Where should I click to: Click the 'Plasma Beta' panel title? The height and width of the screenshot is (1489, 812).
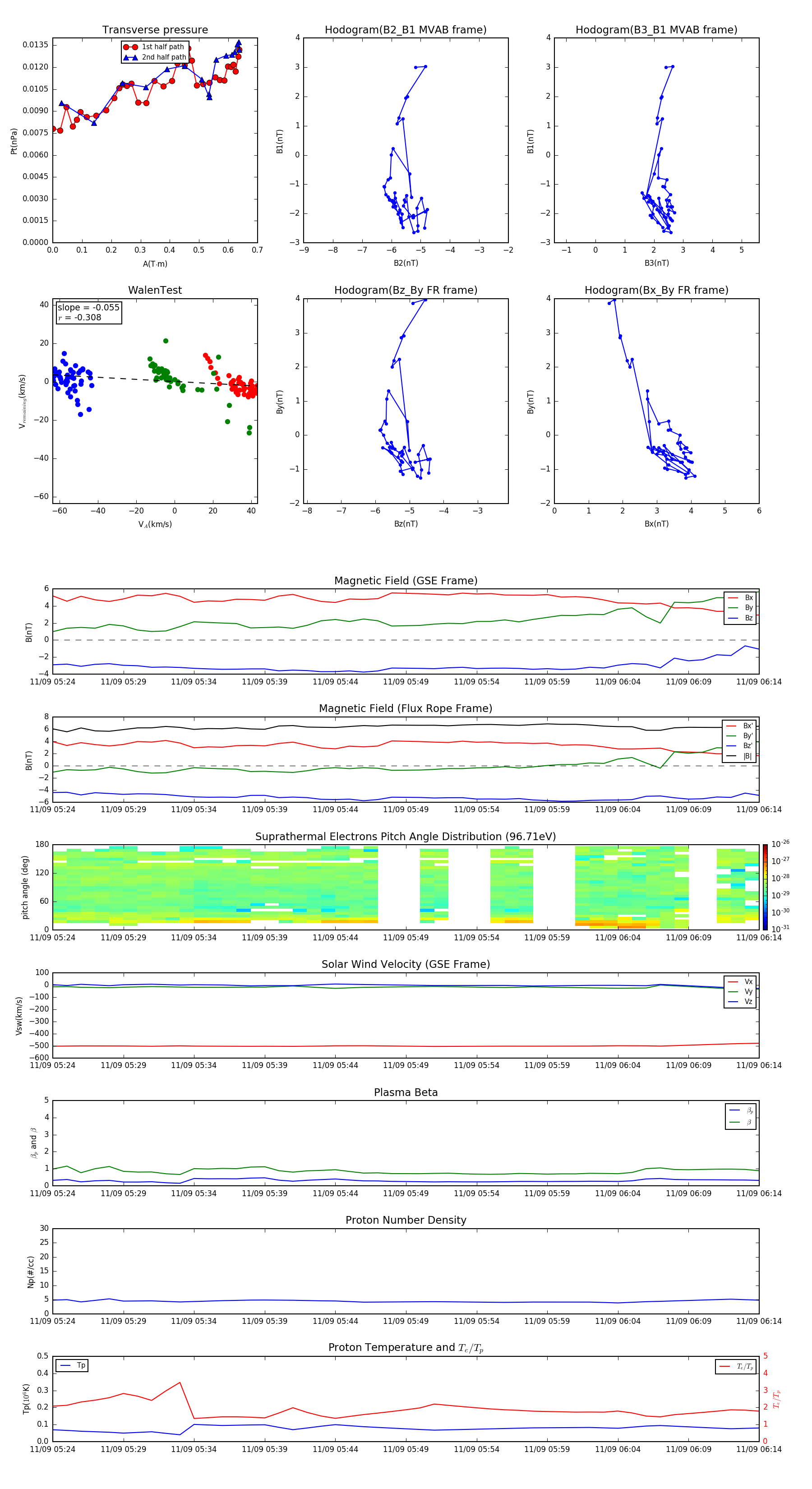(x=406, y=1092)
